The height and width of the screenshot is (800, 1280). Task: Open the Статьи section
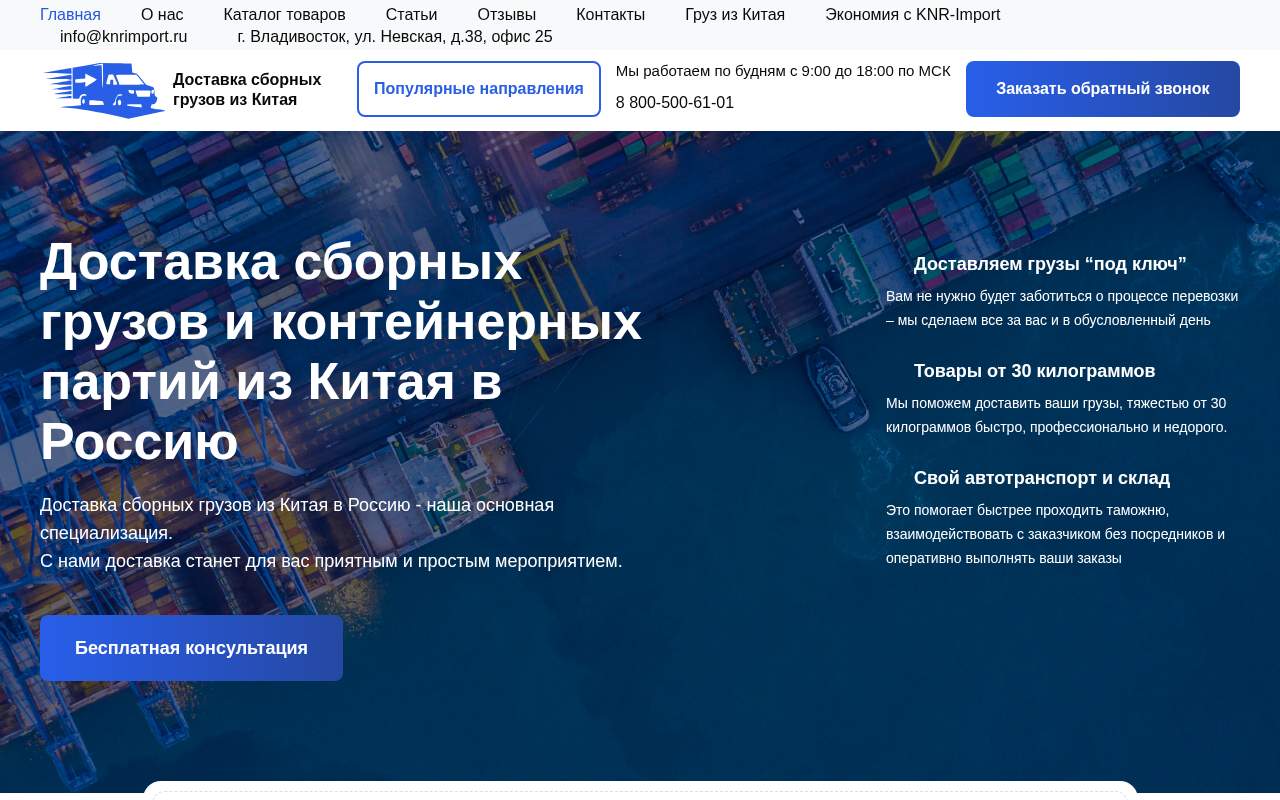pos(411,14)
